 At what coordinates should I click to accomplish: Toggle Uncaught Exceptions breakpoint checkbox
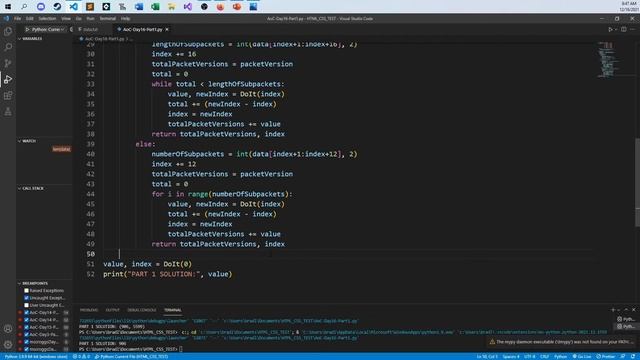(27, 298)
